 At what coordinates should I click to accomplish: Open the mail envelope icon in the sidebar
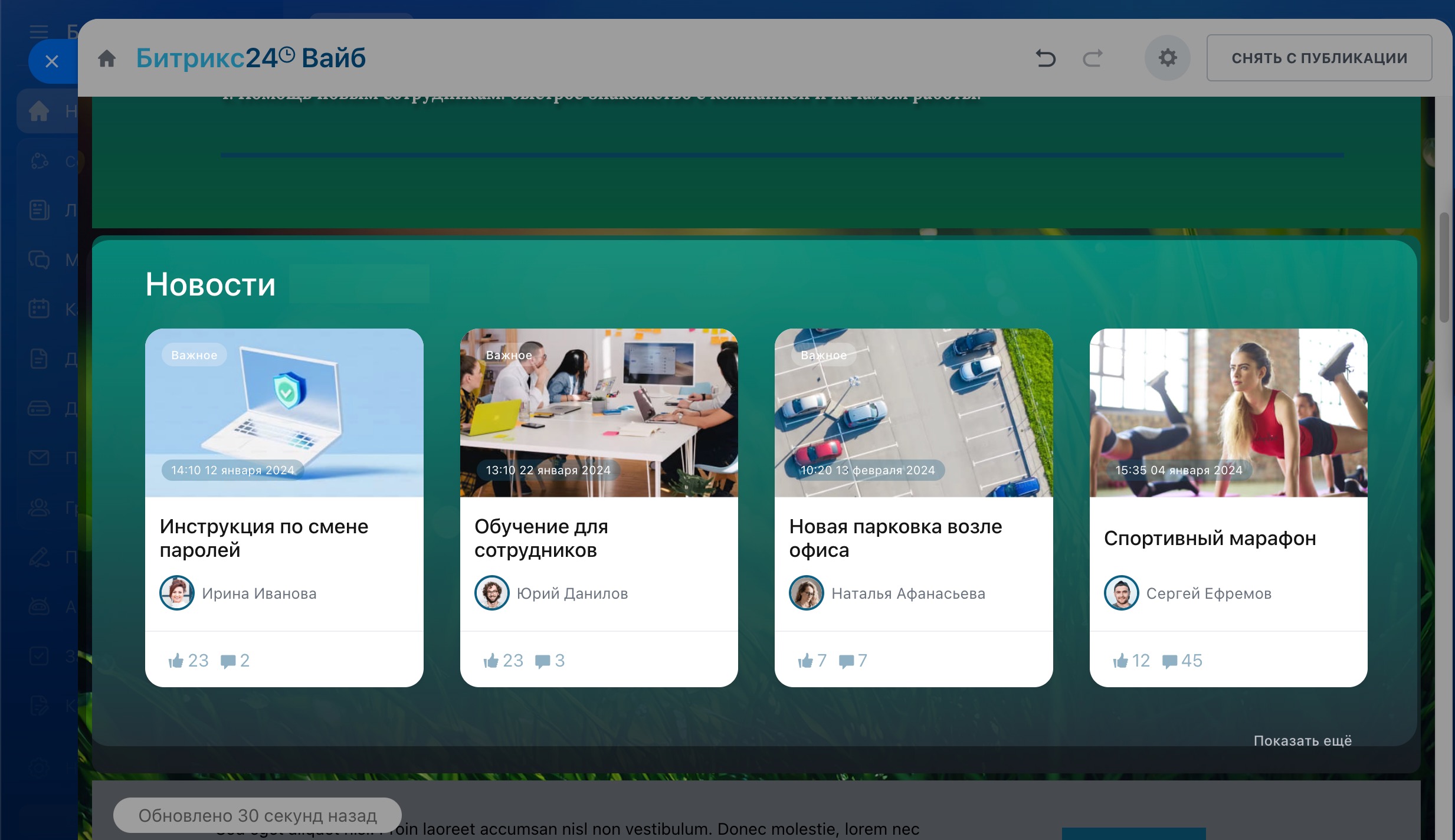(39, 457)
